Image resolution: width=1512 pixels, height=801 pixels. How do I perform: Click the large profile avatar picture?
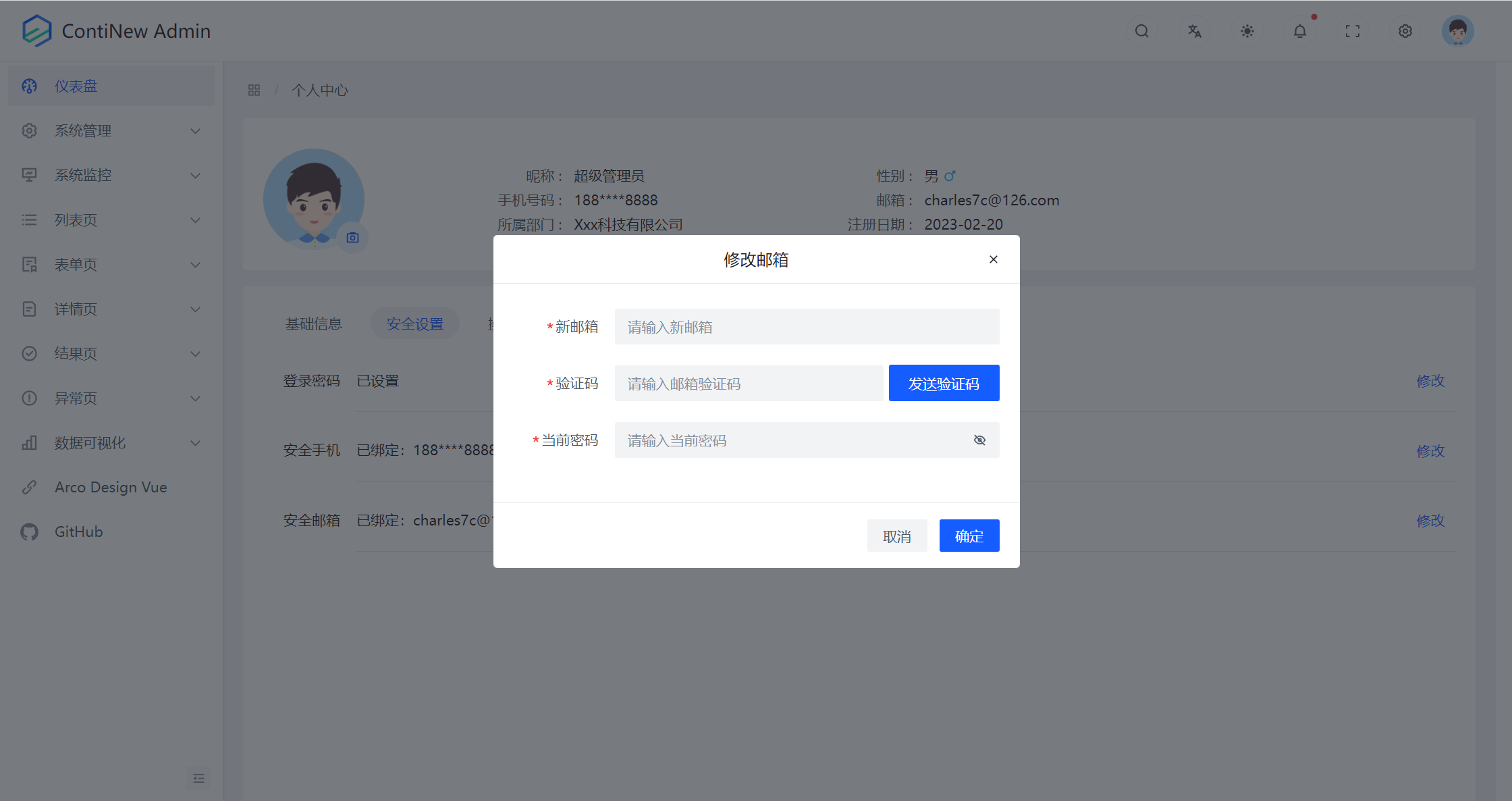tap(313, 199)
